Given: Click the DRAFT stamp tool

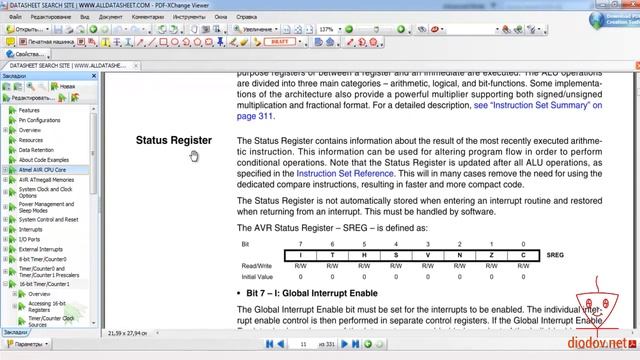Looking at the screenshot, I should coord(280,42).
